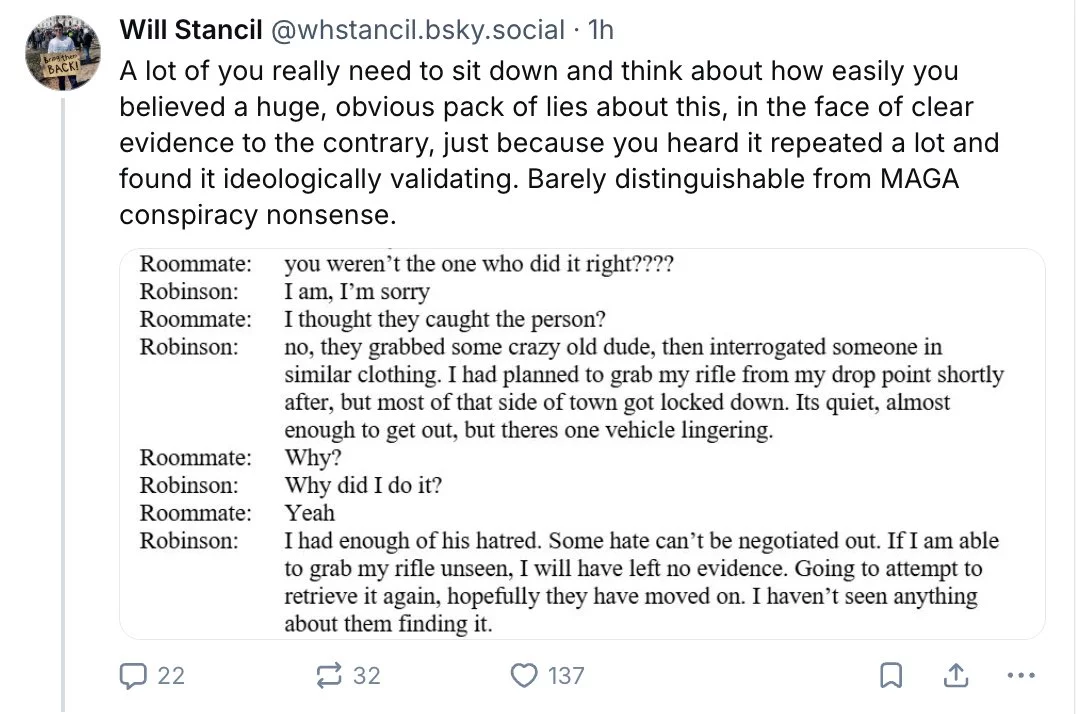Open the @whstancil.bsky.social handle link

point(418,30)
